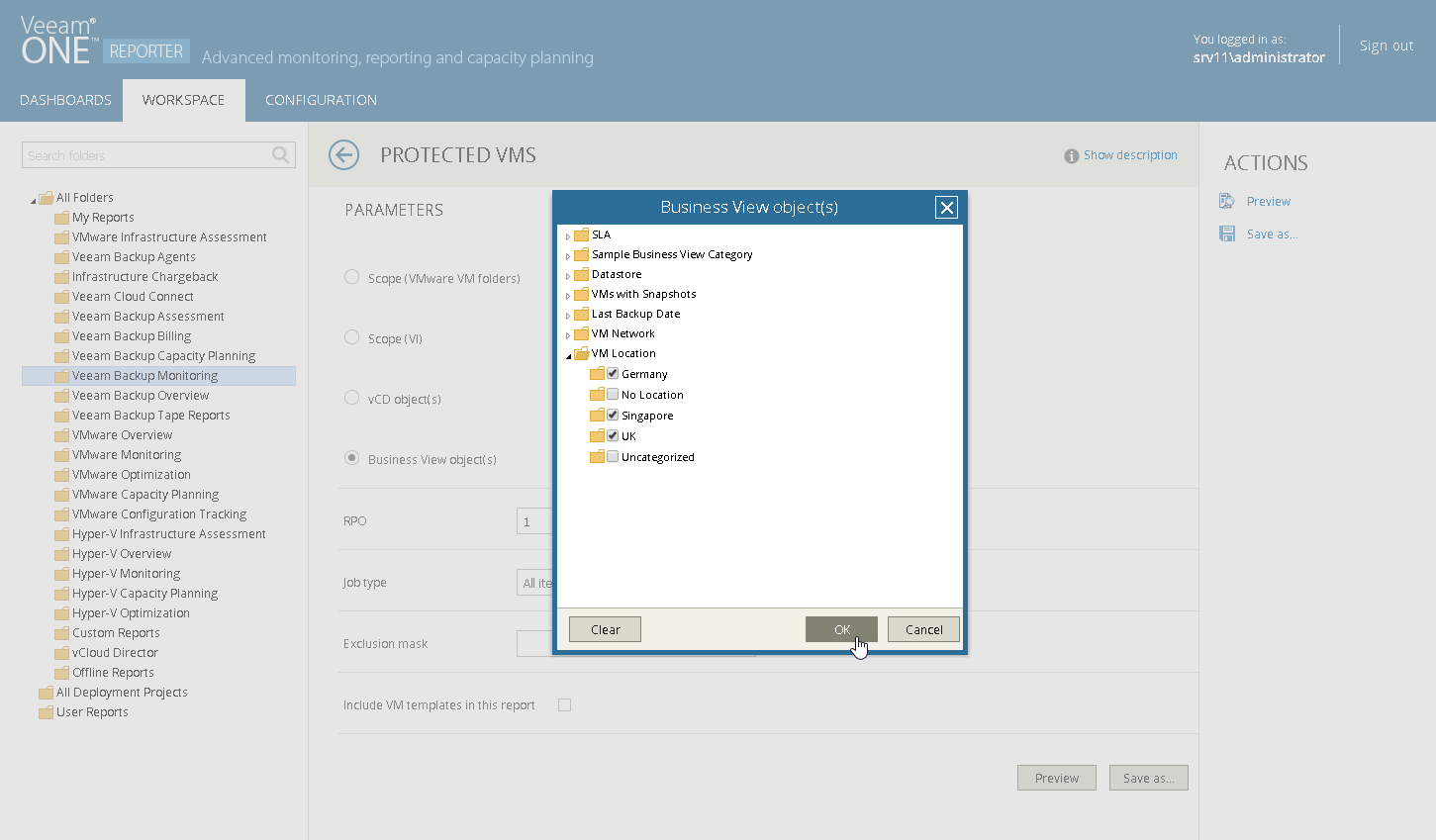
Task: Click the No Location folder icon
Action: pos(597,395)
